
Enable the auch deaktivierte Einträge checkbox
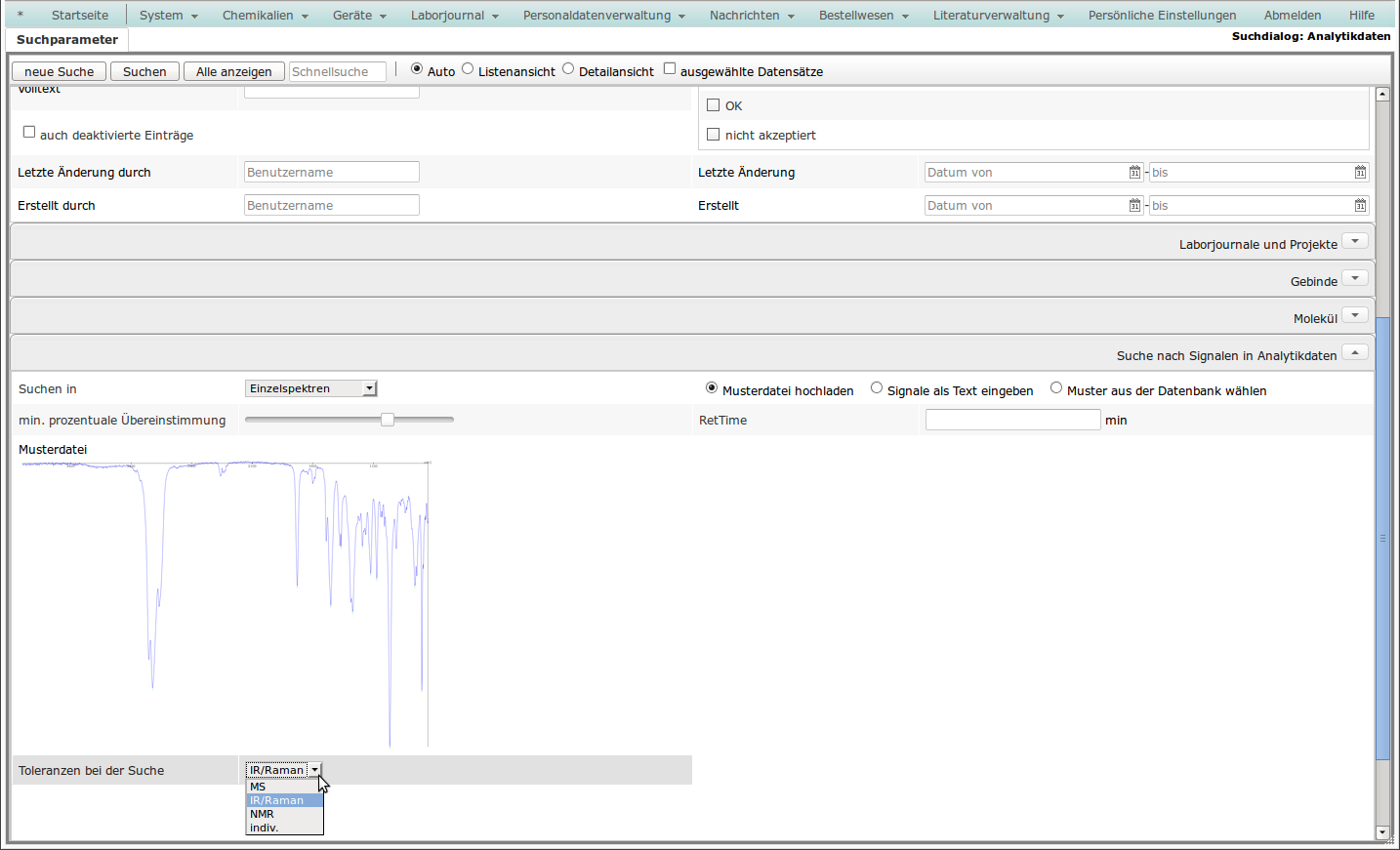[x=29, y=133]
